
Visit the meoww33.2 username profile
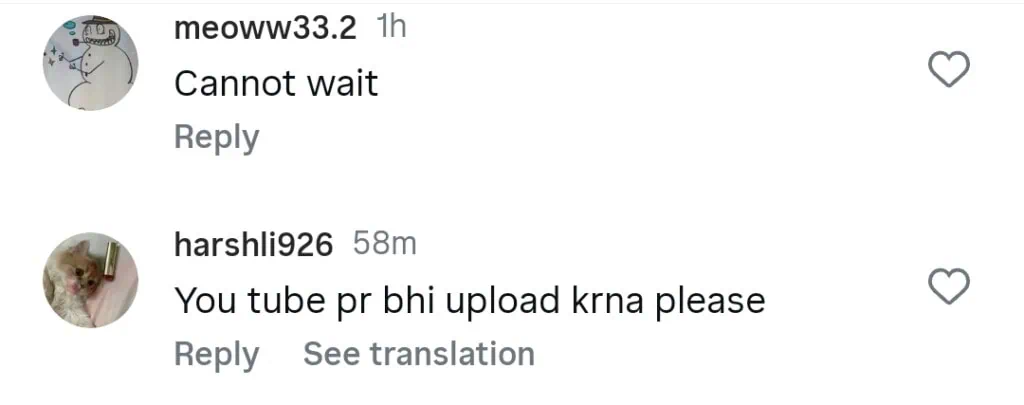pyautogui.click(x=265, y=28)
